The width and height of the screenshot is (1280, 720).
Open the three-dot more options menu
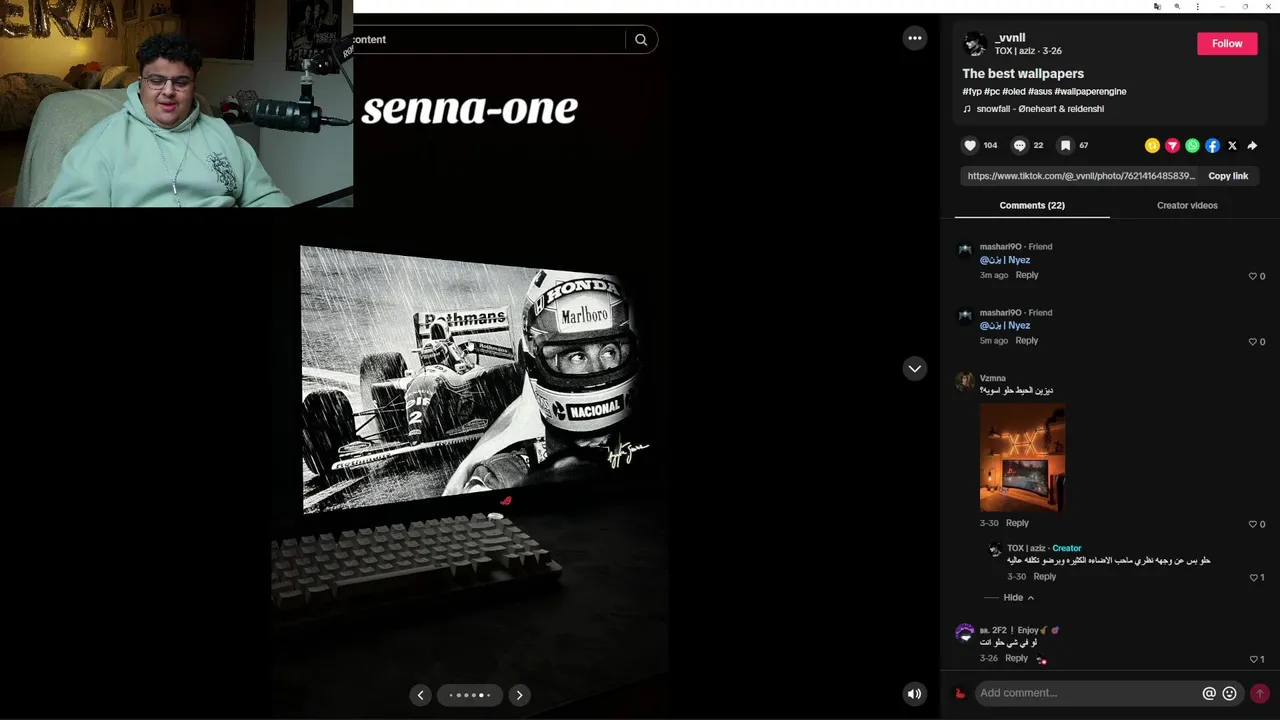(x=914, y=38)
